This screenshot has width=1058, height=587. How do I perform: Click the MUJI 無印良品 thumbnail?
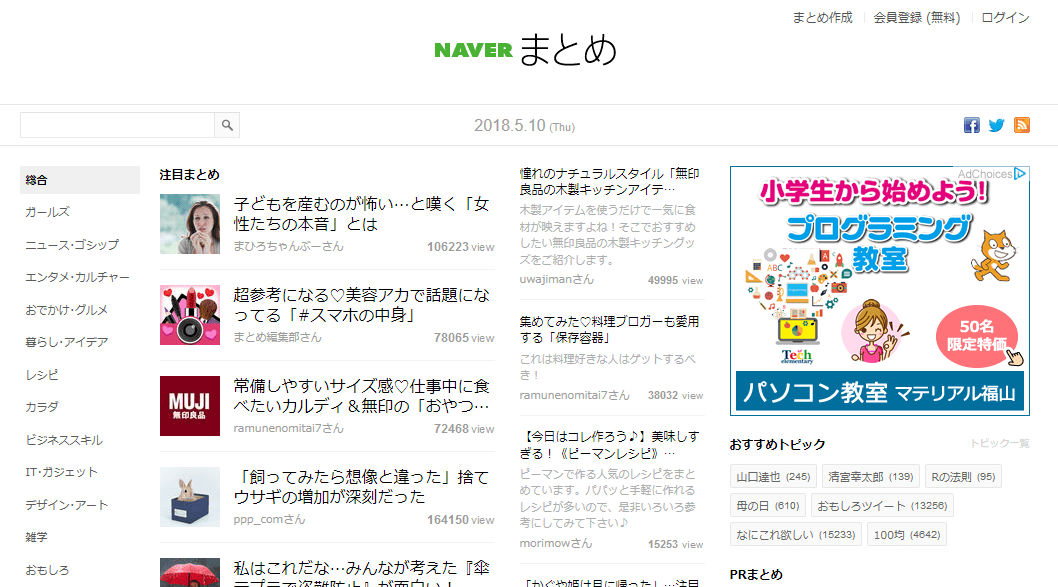tap(190, 406)
